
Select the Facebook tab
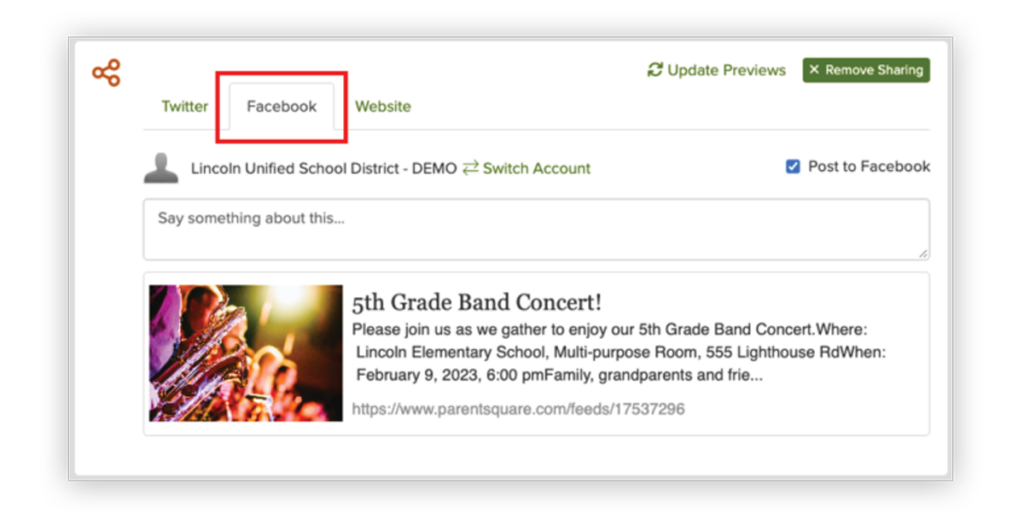[281, 106]
